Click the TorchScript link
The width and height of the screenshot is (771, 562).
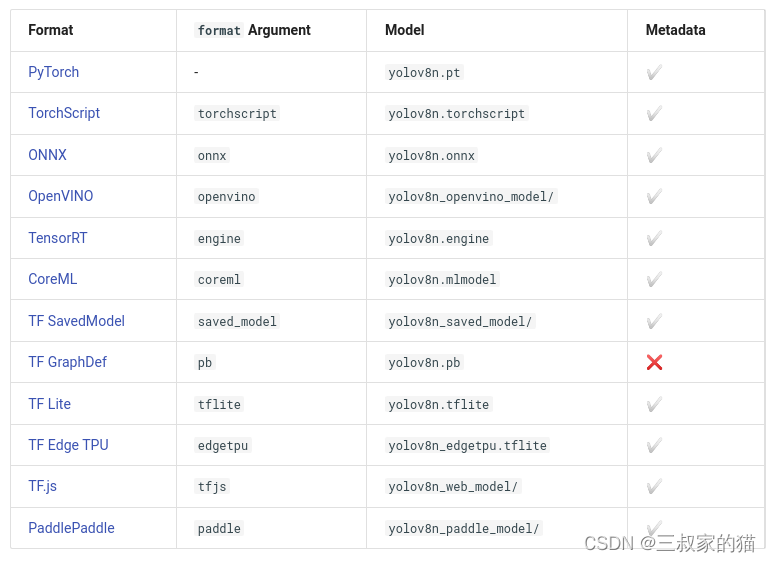coord(64,113)
